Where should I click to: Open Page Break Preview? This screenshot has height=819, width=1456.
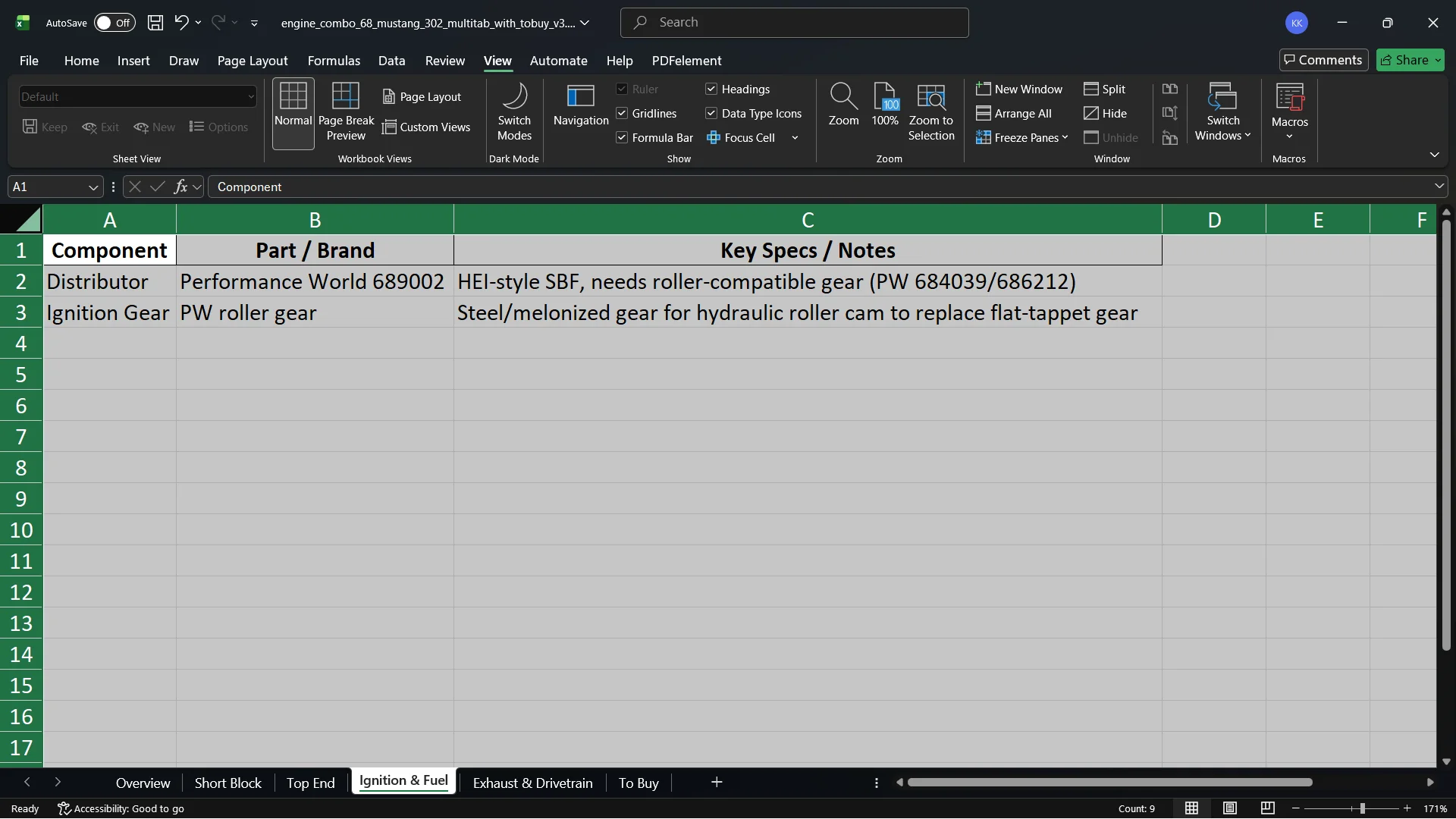346,113
